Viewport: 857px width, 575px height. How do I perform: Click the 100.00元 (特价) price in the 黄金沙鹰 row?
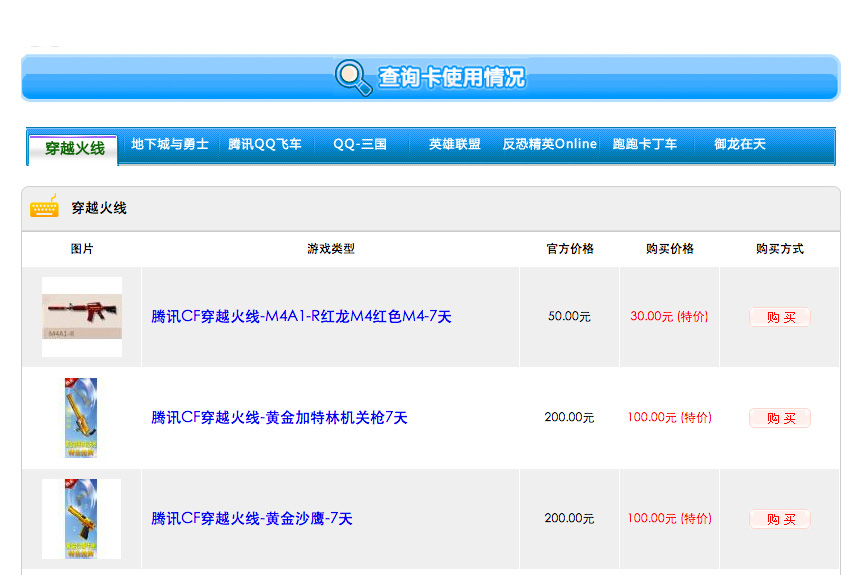tap(669, 518)
